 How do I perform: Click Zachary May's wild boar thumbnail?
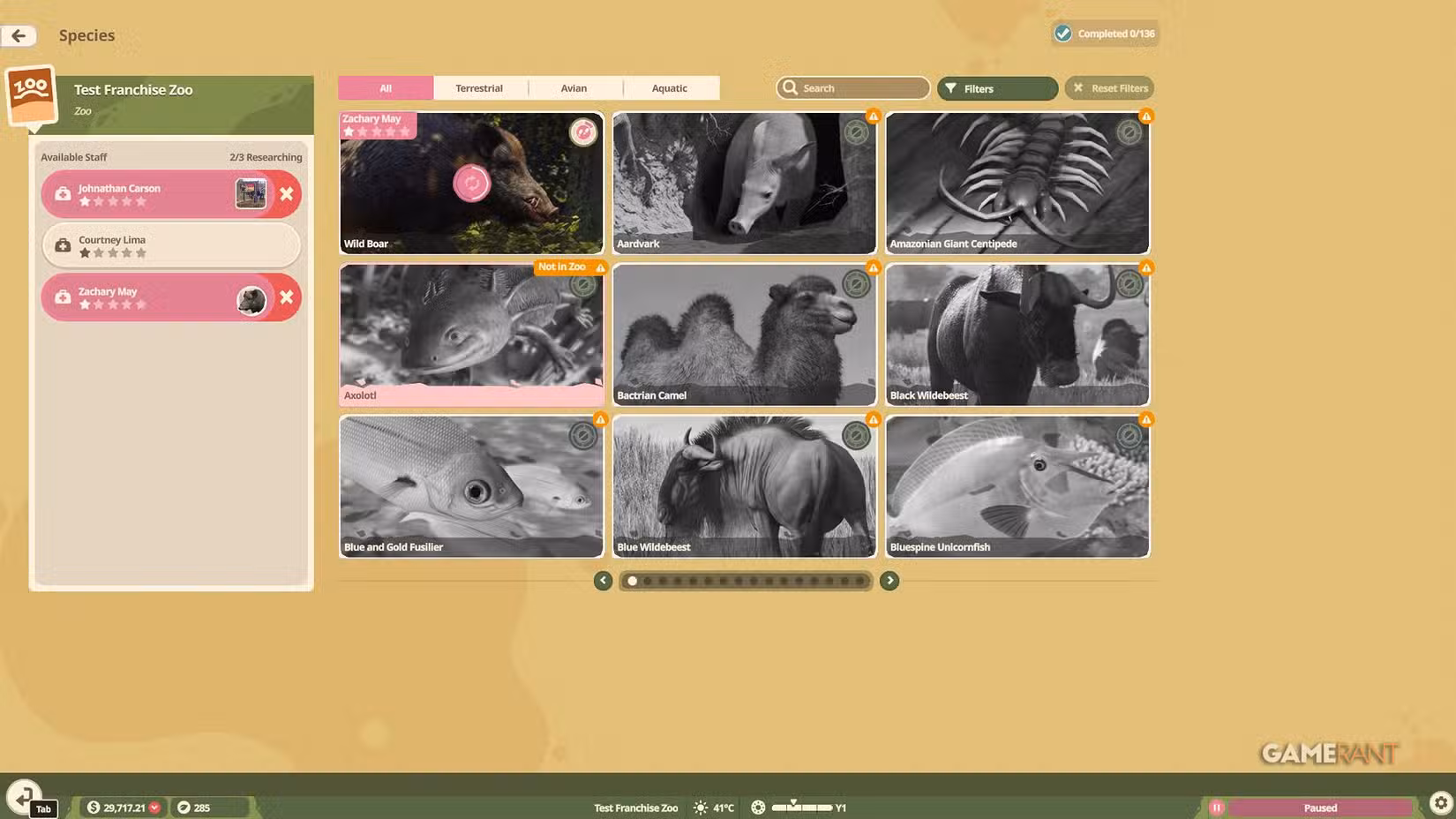click(x=251, y=300)
